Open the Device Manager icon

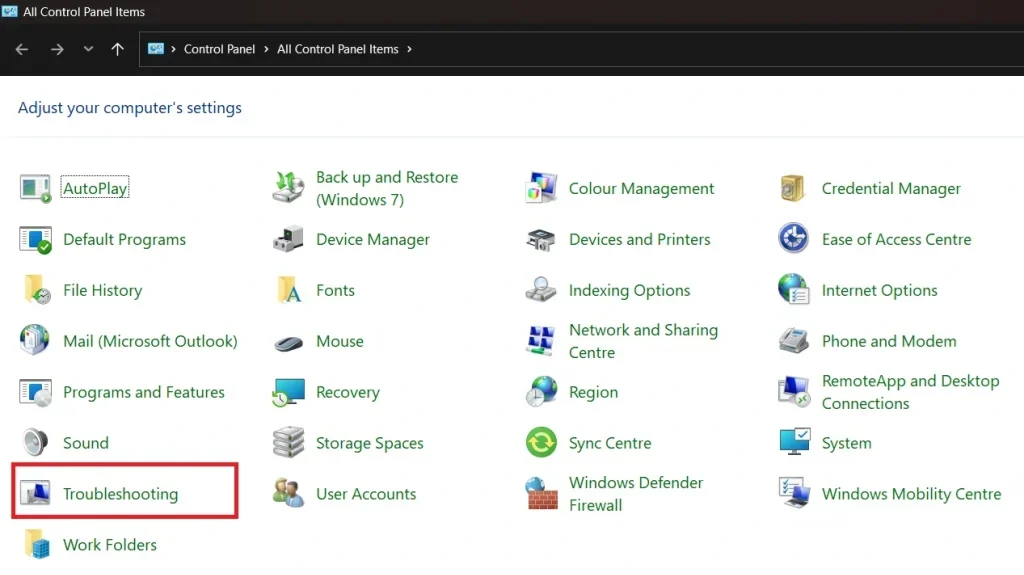(x=289, y=240)
